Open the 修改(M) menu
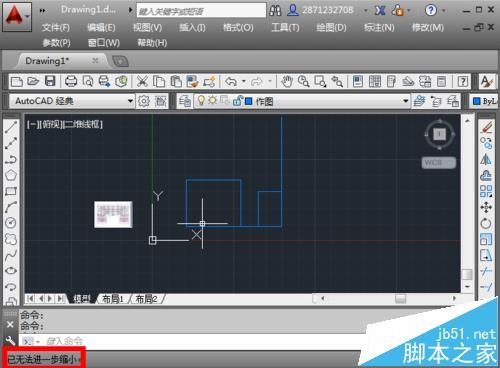Image resolution: width=500 pixels, height=368 pixels. (428, 27)
